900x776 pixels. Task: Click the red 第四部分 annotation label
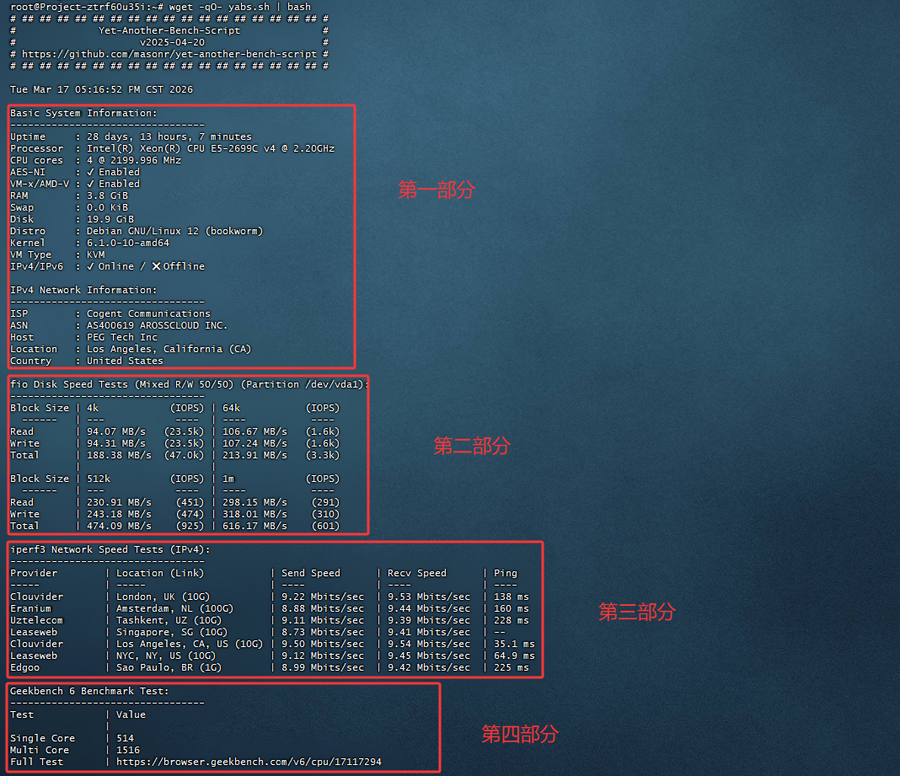[x=520, y=734]
